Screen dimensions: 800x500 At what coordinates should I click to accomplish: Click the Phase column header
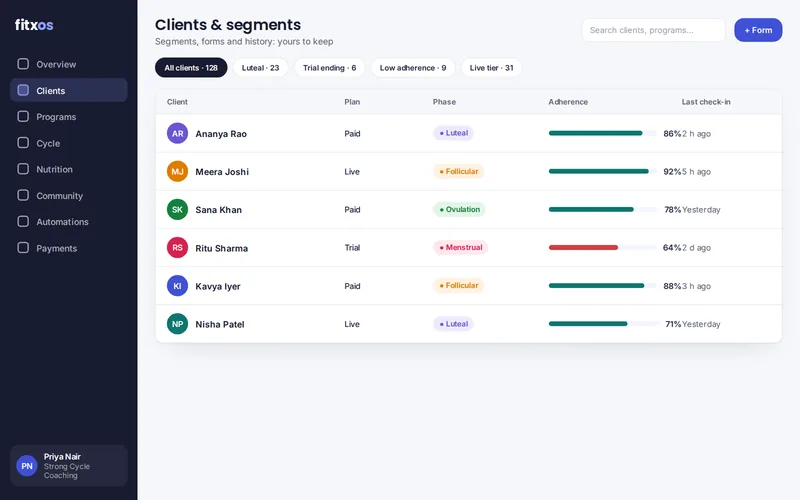click(x=444, y=102)
